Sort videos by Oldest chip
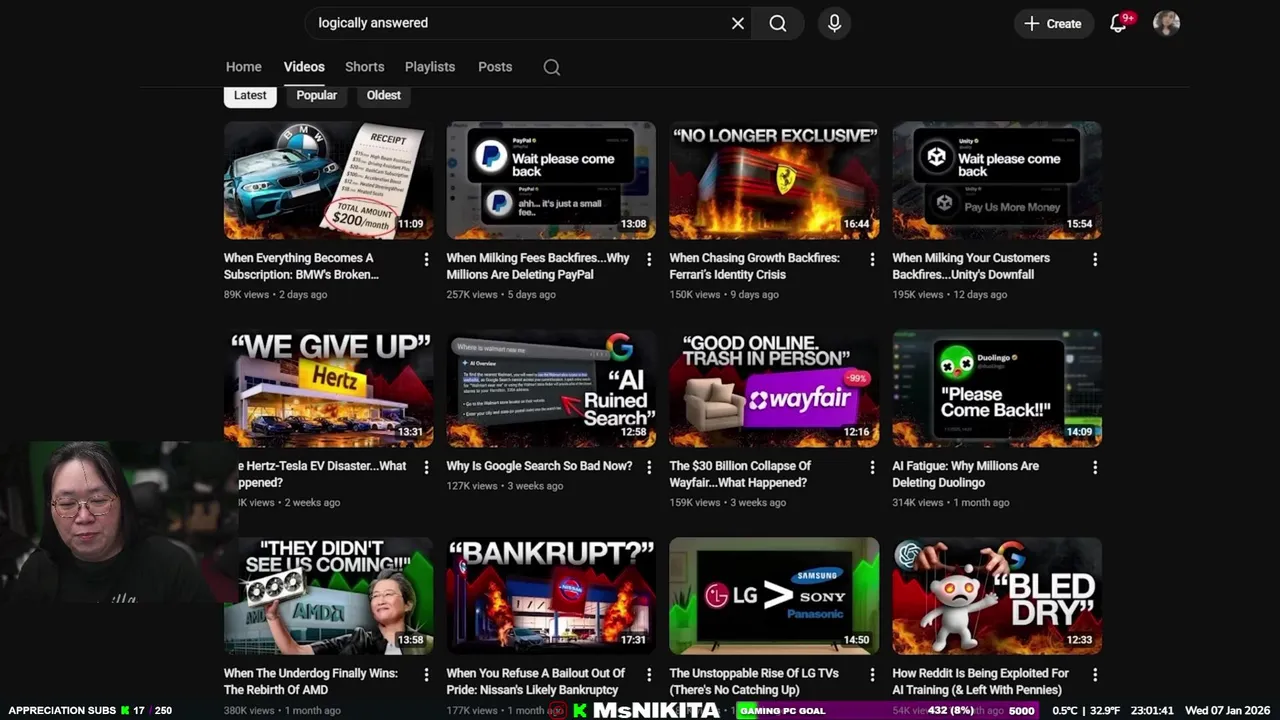 click(x=383, y=95)
